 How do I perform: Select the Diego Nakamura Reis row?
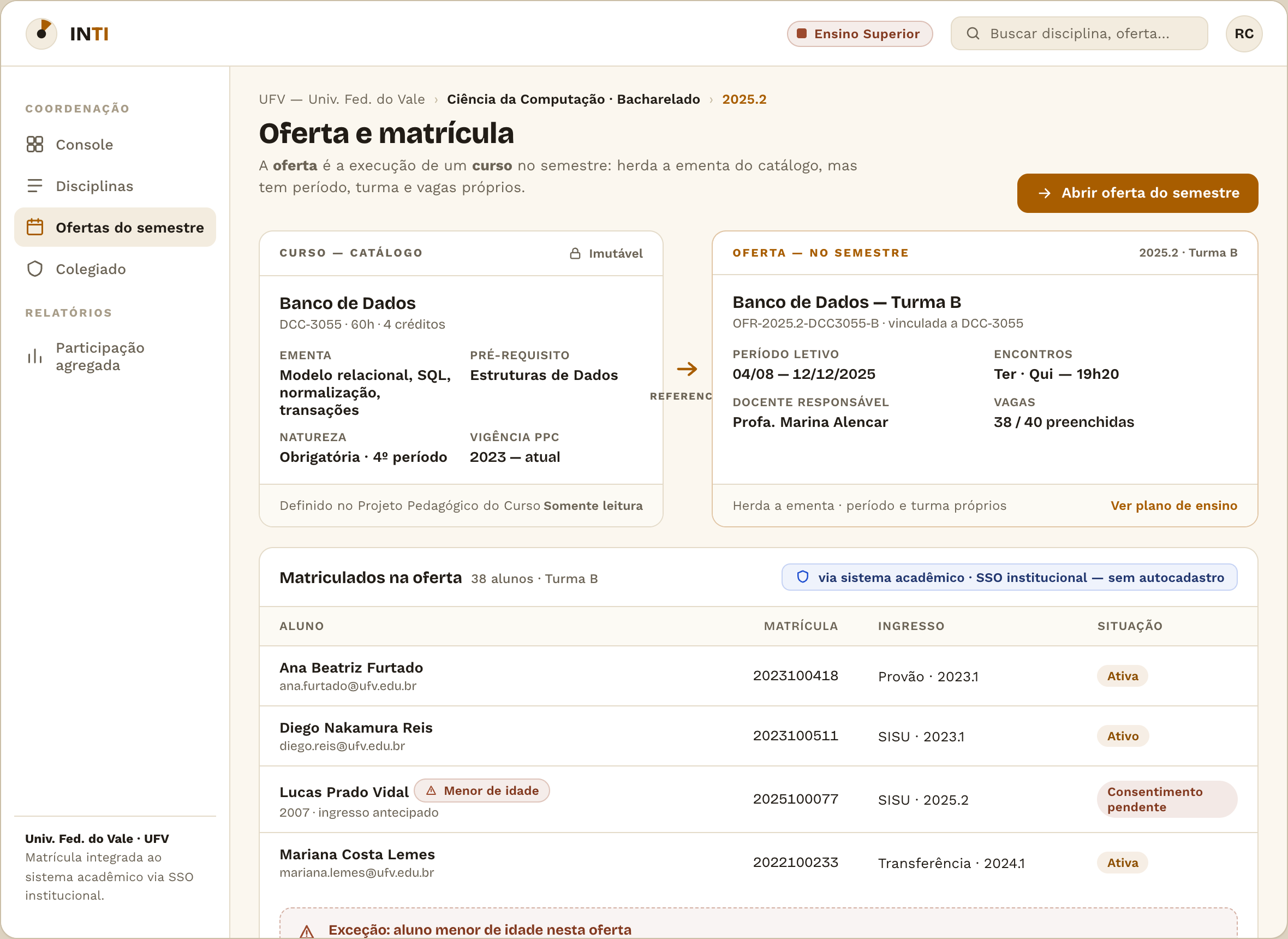click(x=758, y=736)
